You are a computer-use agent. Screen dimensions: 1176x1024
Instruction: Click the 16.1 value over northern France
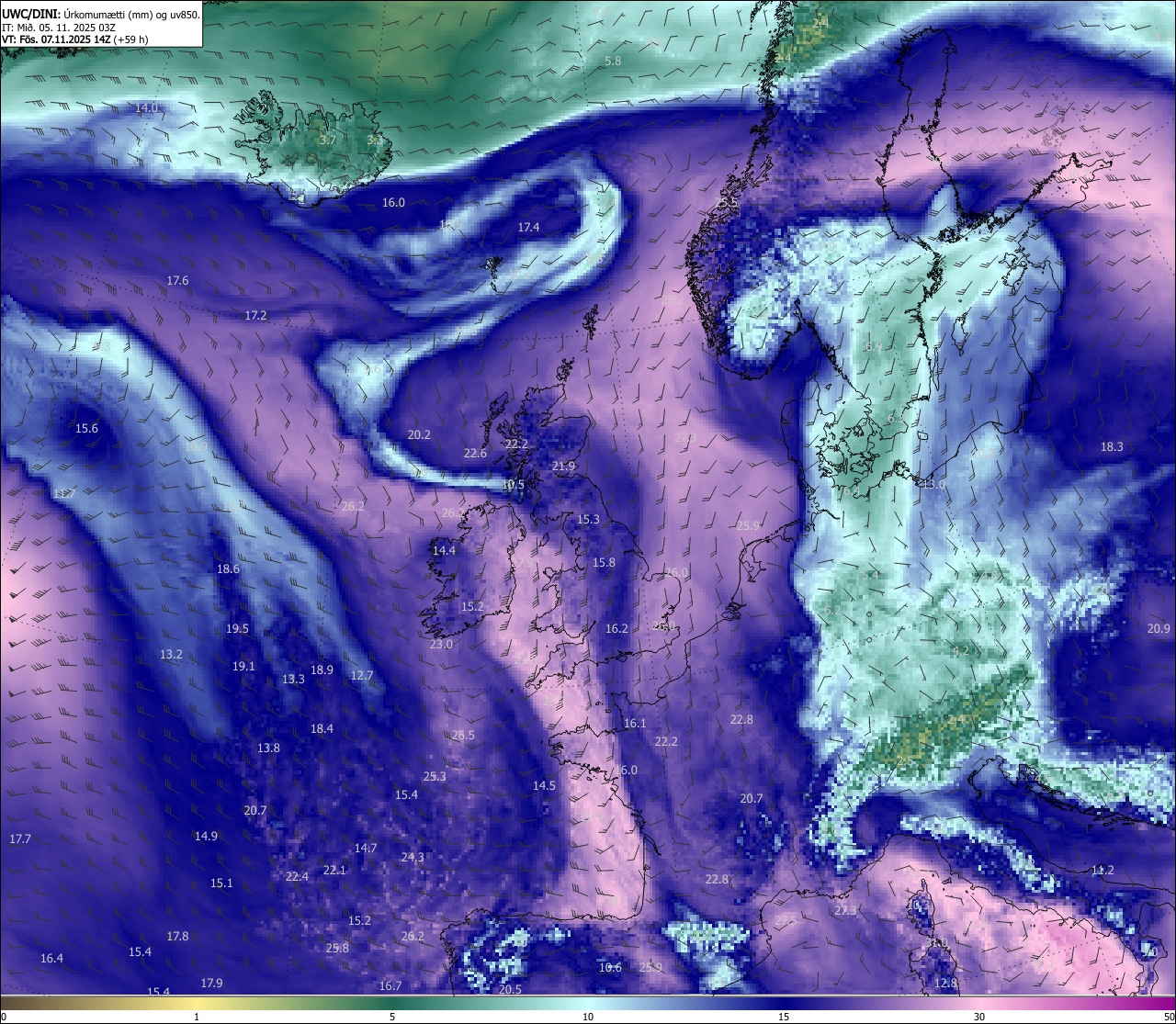pos(635,724)
